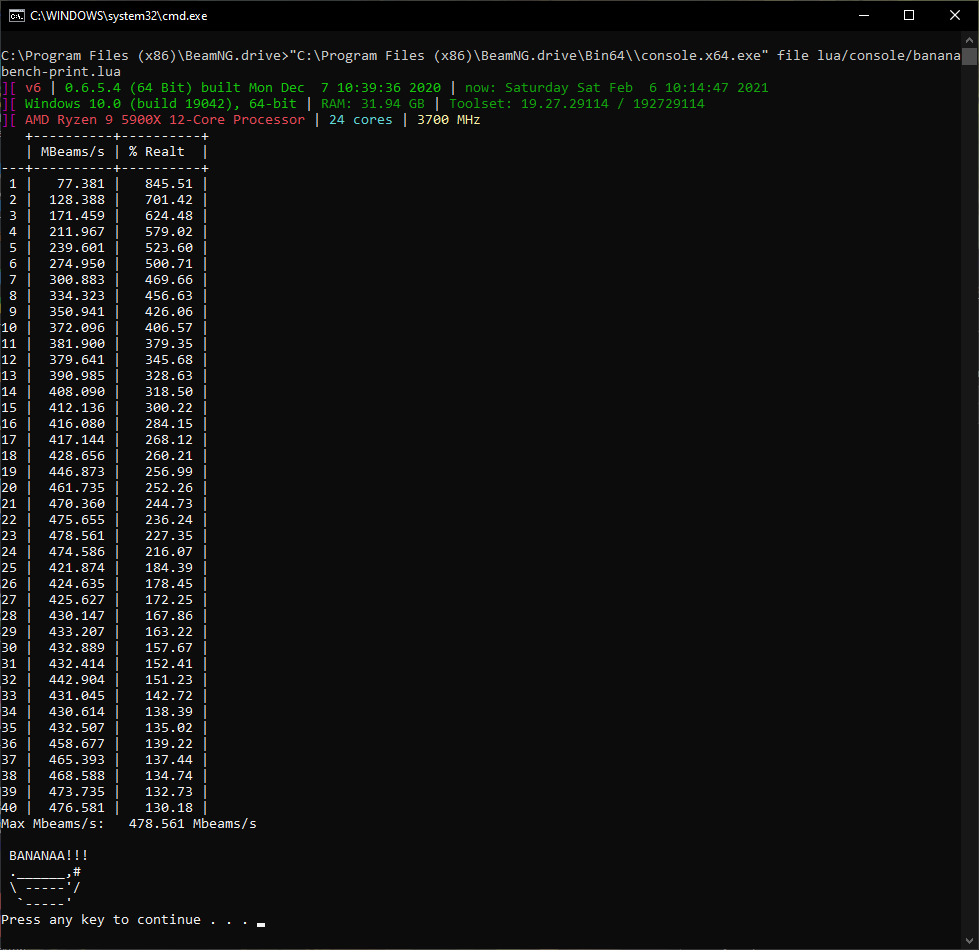Click the value 274.950 in row 6
The image size is (979, 950).
(77, 263)
